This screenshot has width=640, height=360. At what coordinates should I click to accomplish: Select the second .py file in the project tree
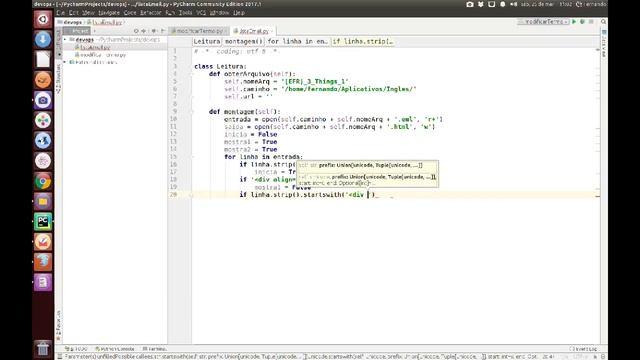coord(100,55)
